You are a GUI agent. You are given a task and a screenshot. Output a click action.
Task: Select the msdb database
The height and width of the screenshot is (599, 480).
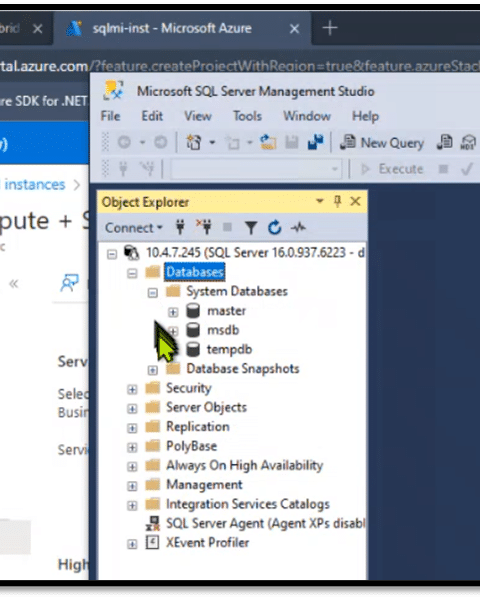point(223,330)
